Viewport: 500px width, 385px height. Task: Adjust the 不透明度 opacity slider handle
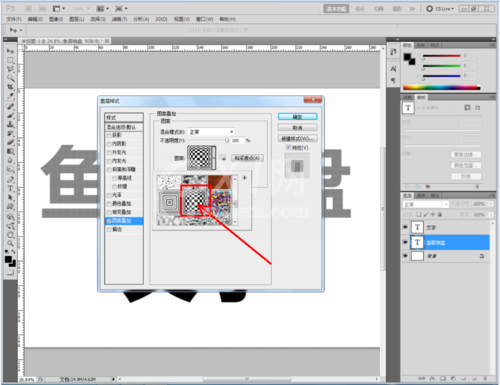click(227, 140)
